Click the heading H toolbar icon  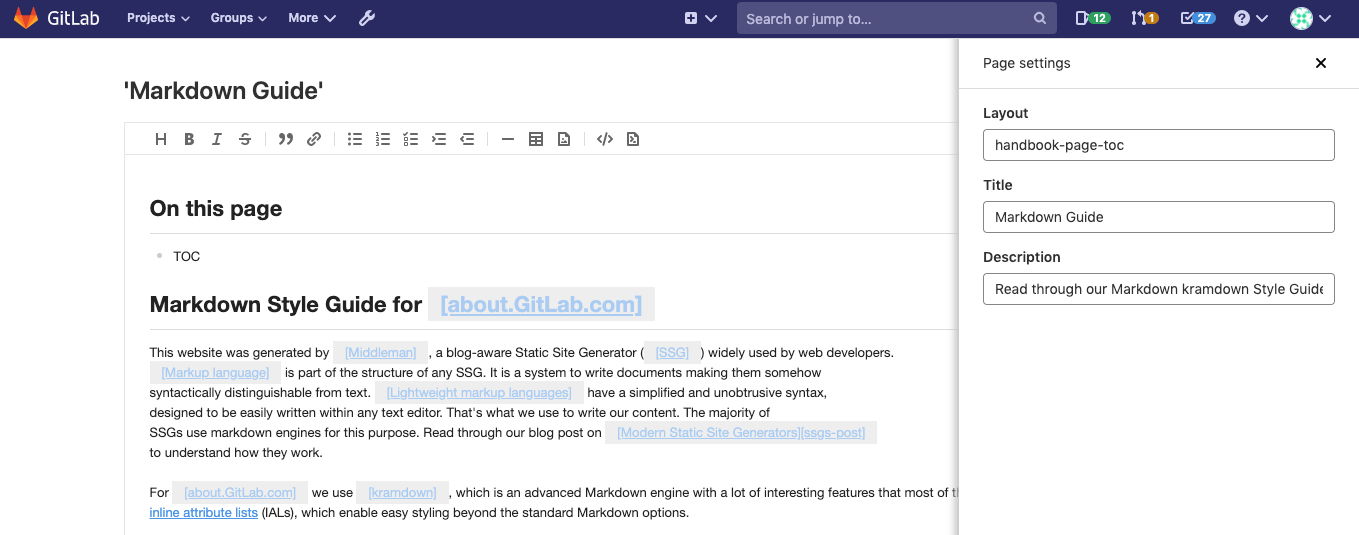[161, 140]
